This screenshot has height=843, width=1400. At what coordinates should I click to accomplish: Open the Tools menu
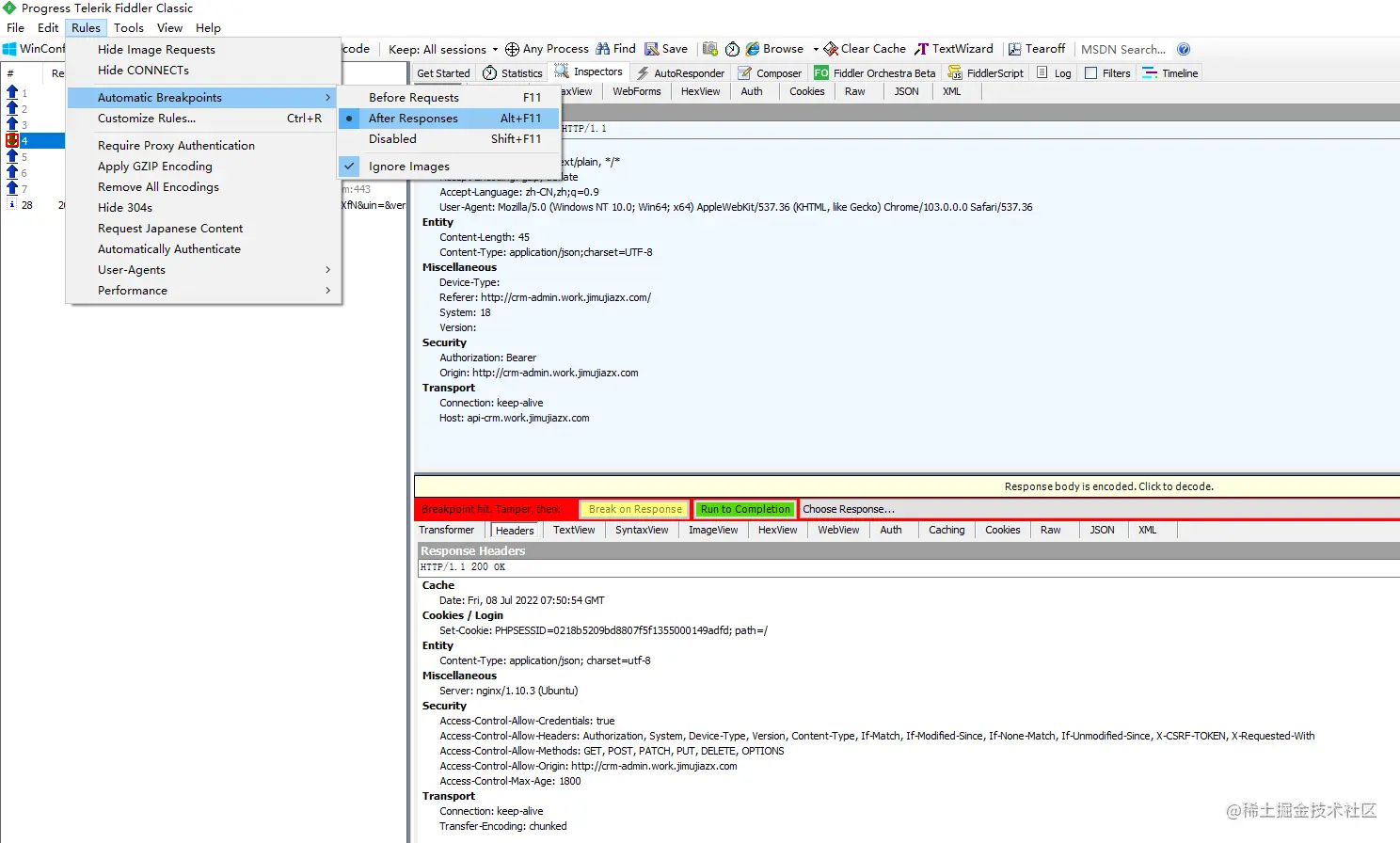[x=129, y=28]
